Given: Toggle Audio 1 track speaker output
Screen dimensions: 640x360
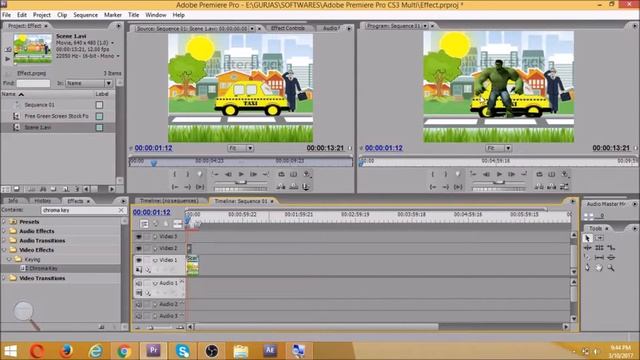Looking at the screenshot, I should [x=139, y=283].
